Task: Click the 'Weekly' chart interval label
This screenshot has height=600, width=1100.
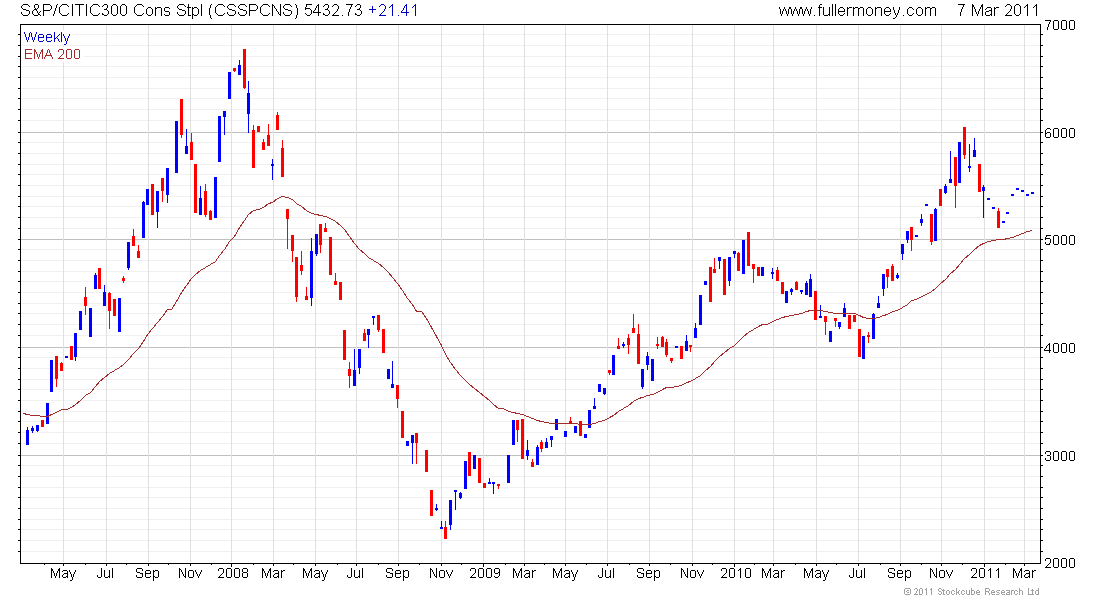Action: [47, 37]
